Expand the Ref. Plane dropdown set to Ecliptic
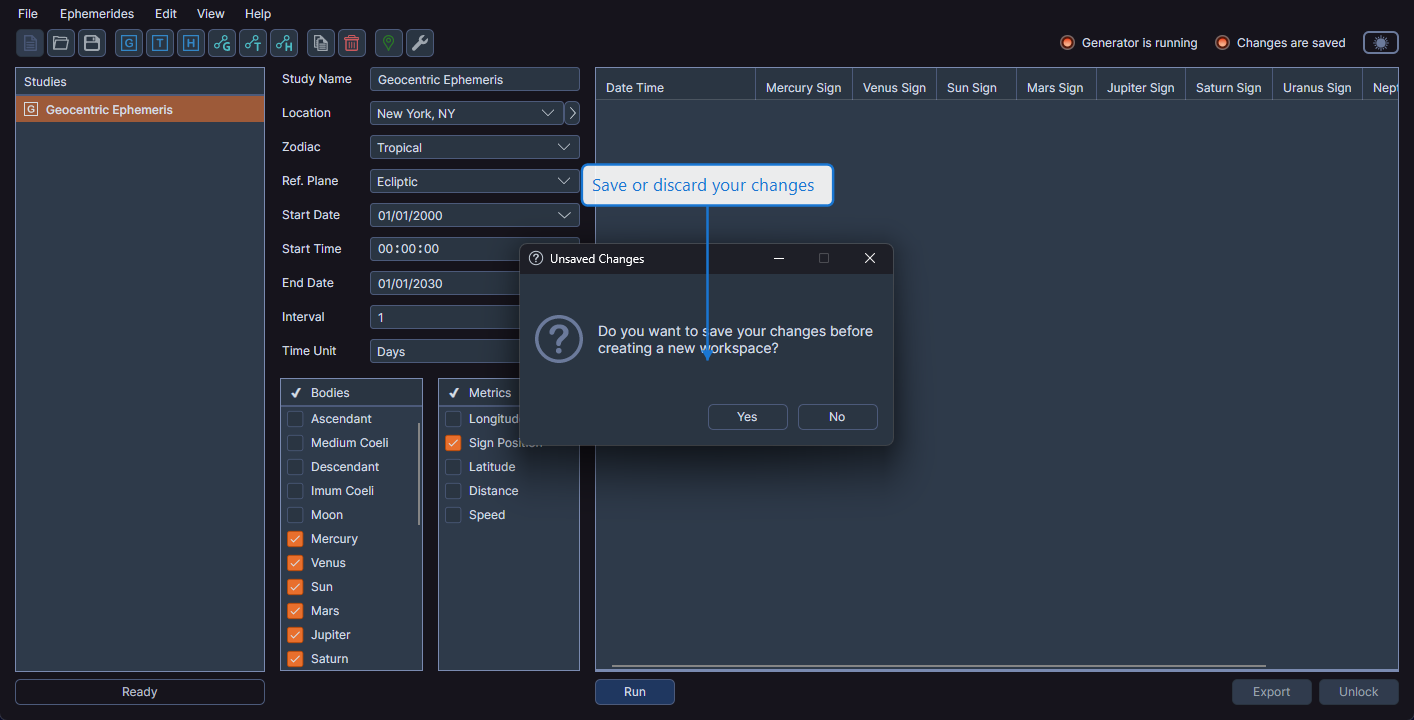This screenshot has width=1414, height=720. click(x=474, y=181)
